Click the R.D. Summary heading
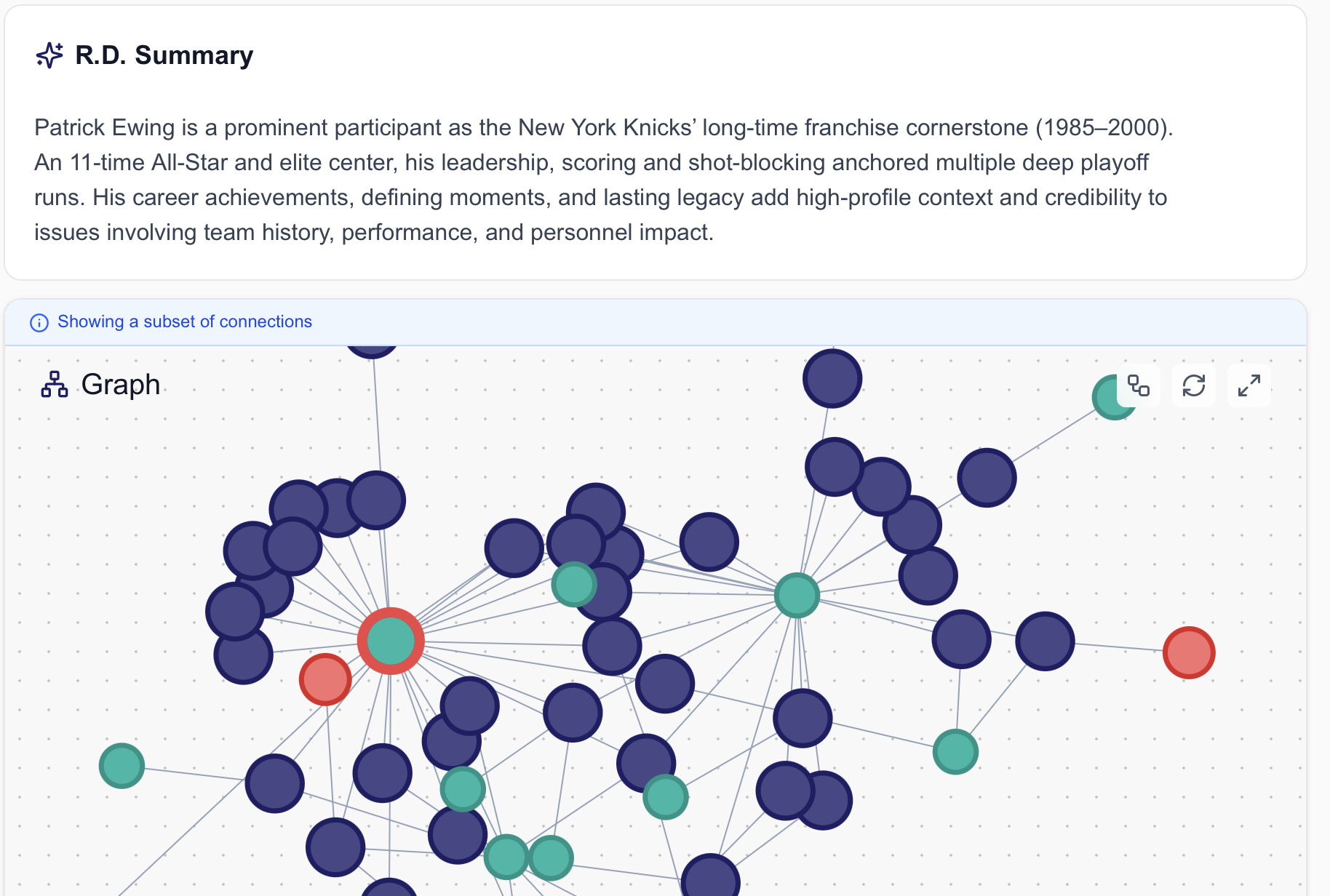This screenshot has height=896, width=1330. tap(163, 55)
